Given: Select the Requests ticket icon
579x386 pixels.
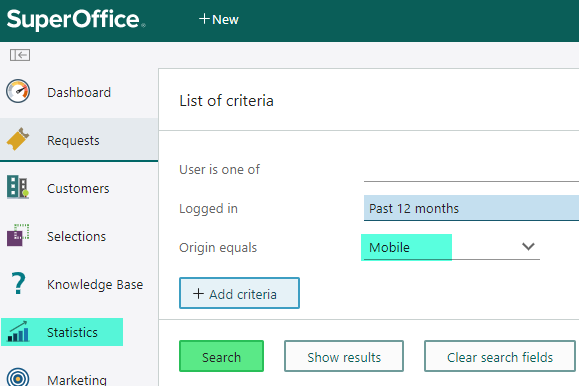Looking at the screenshot, I should [17, 139].
